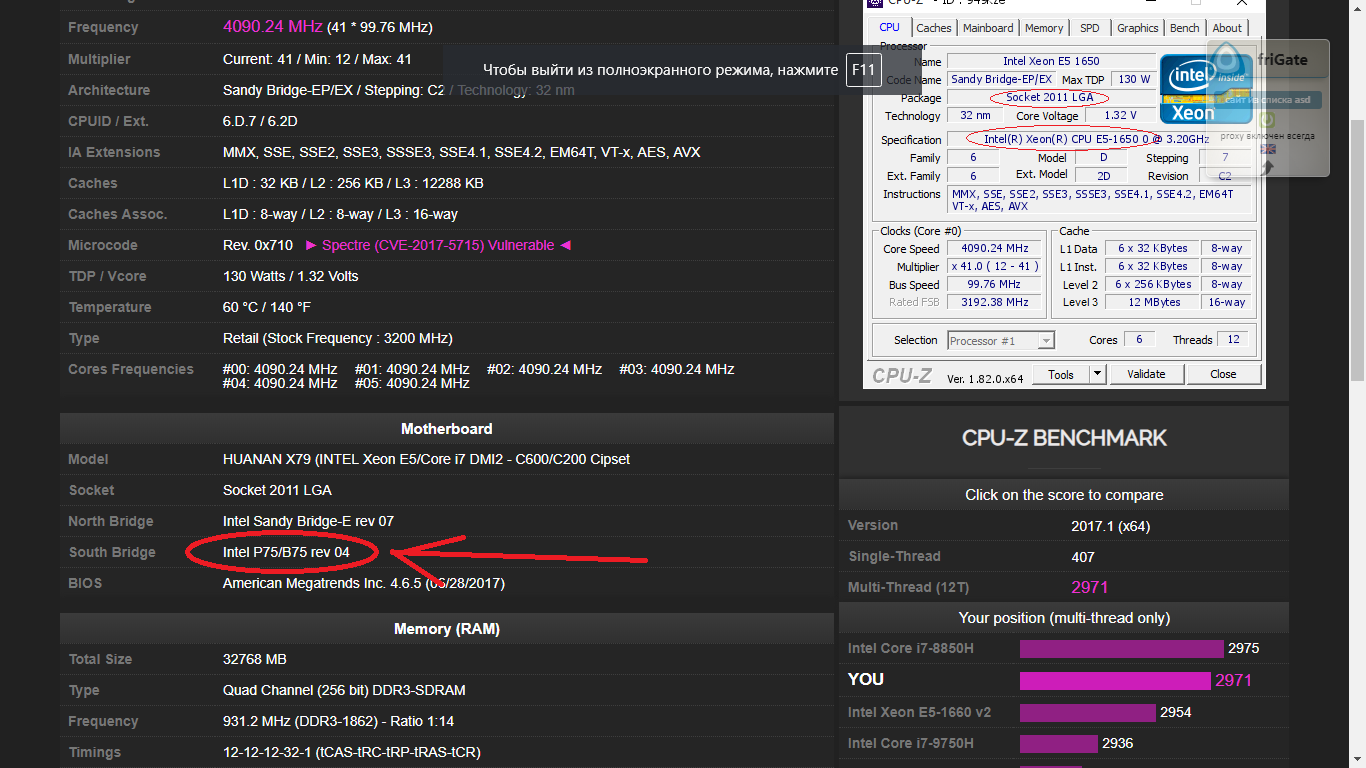Switch to the Caches tab in CPU-Z
The image size is (1366, 768).
pos(934,28)
